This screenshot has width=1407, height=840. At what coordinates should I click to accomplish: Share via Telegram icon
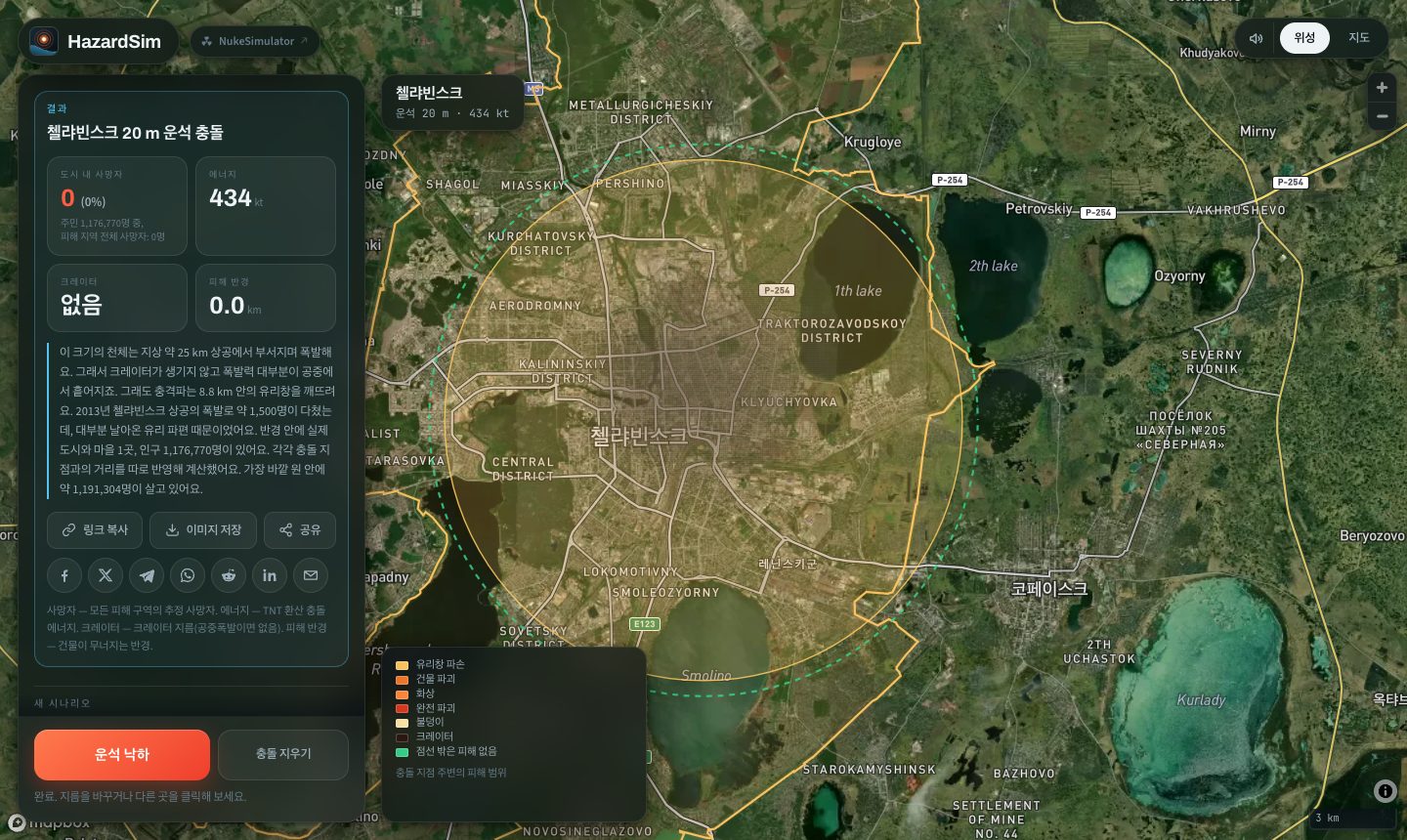click(x=147, y=575)
